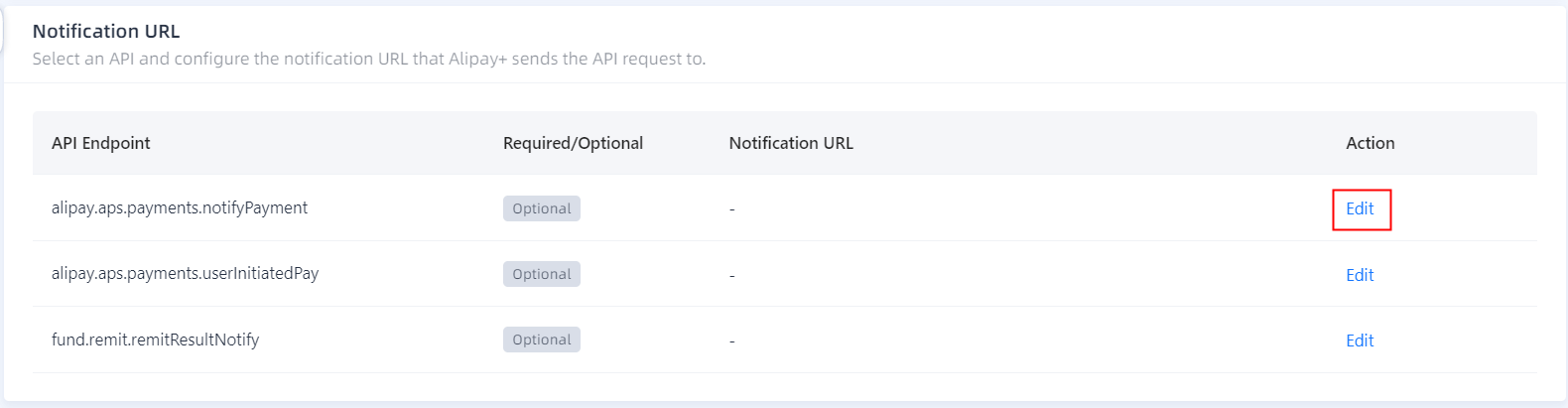This screenshot has width=1568, height=408.
Task: Click the Optional badge for remitResultNotify
Action: click(x=541, y=340)
